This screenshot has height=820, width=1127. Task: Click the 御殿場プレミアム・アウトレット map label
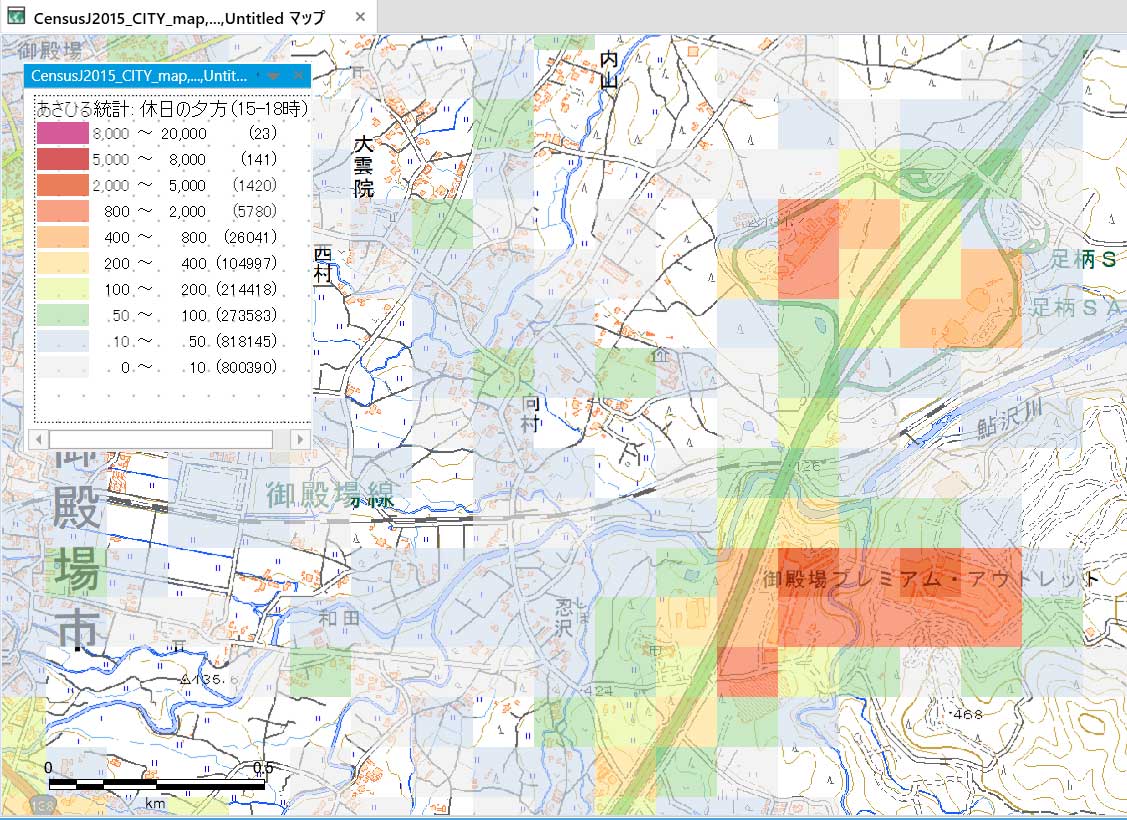coord(930,579)
